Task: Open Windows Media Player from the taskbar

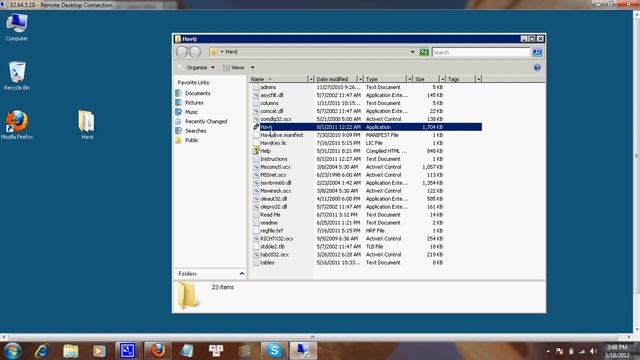Action: (x=99, y=351)
